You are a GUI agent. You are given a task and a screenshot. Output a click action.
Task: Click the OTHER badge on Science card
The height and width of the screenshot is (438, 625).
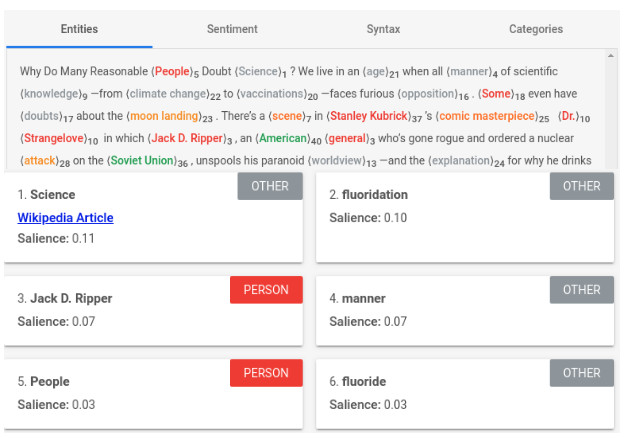[270, 186]
